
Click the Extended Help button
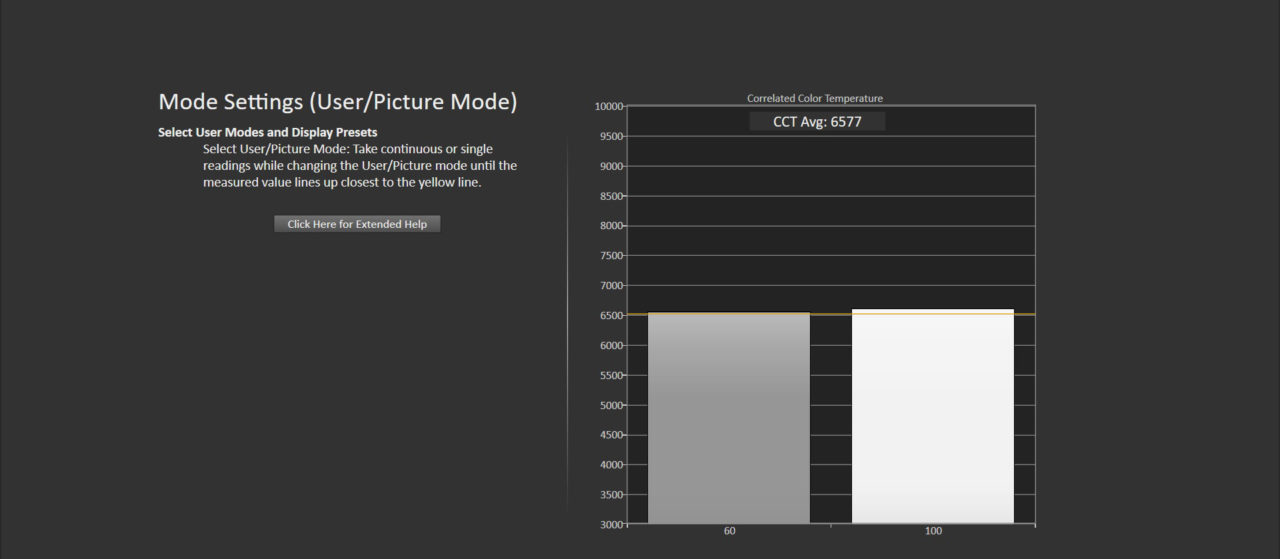click(x=357, y=224)
